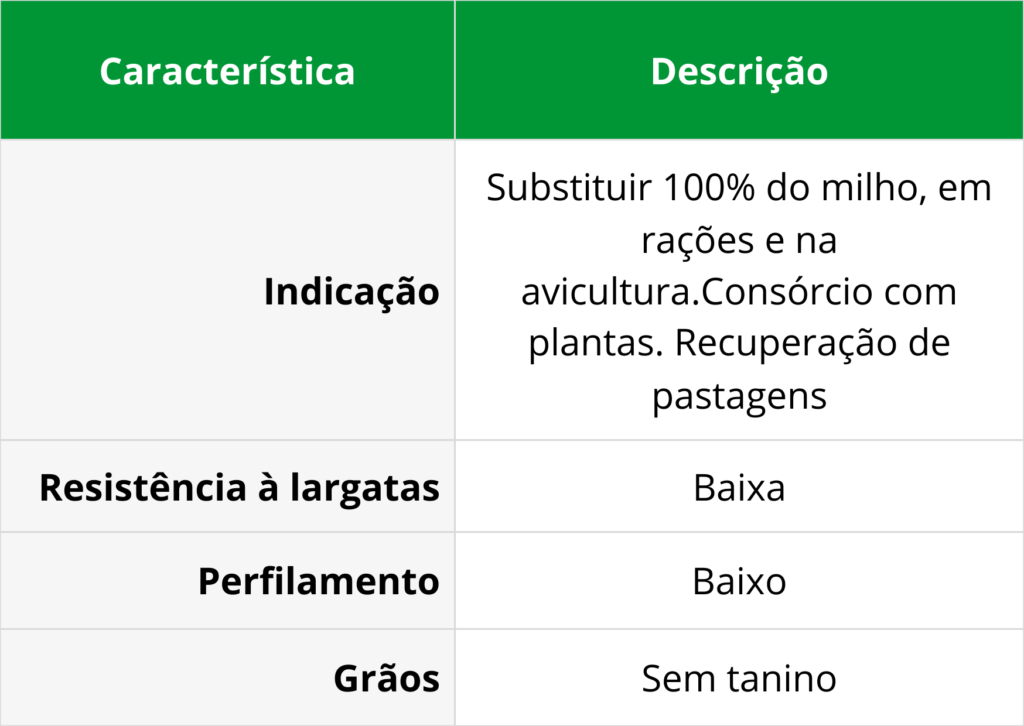Click the Característica column header
The height and width of the screenshot is (726, 1024).
coord(227,72)
